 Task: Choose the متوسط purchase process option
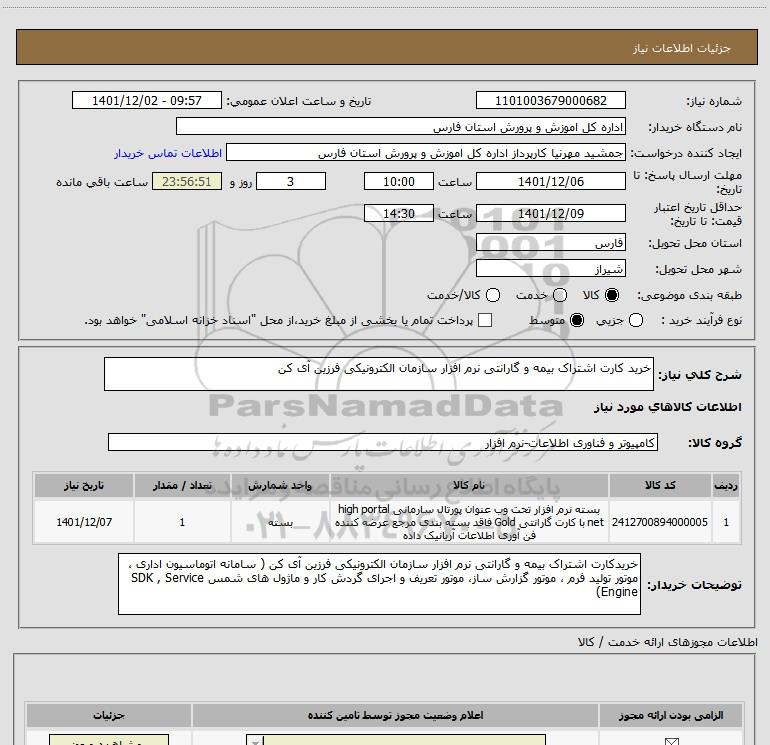(577, 320)
